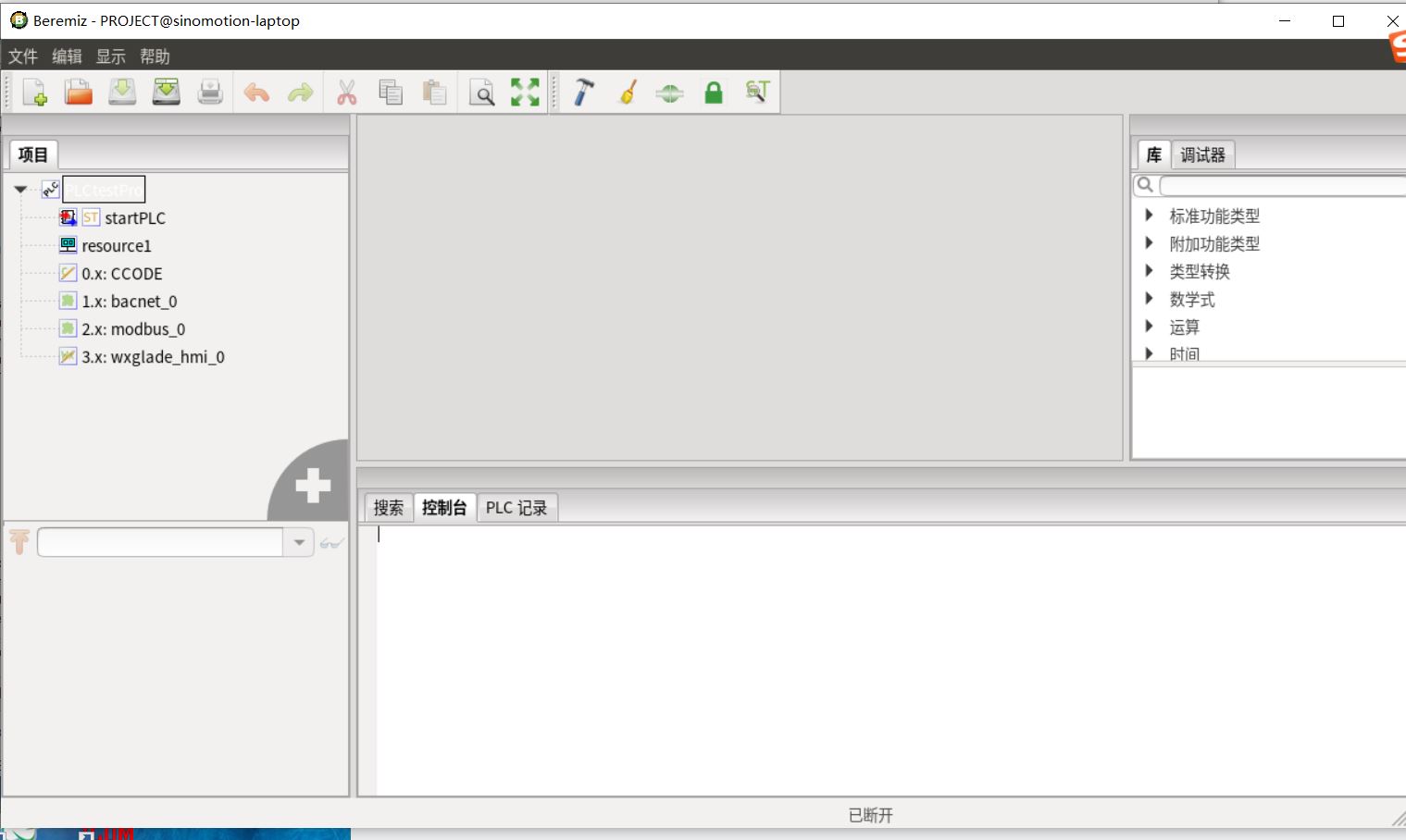This screenshot has height=840, width=1406.
Task: Click inside the library search box
Action: (1277, 185)
